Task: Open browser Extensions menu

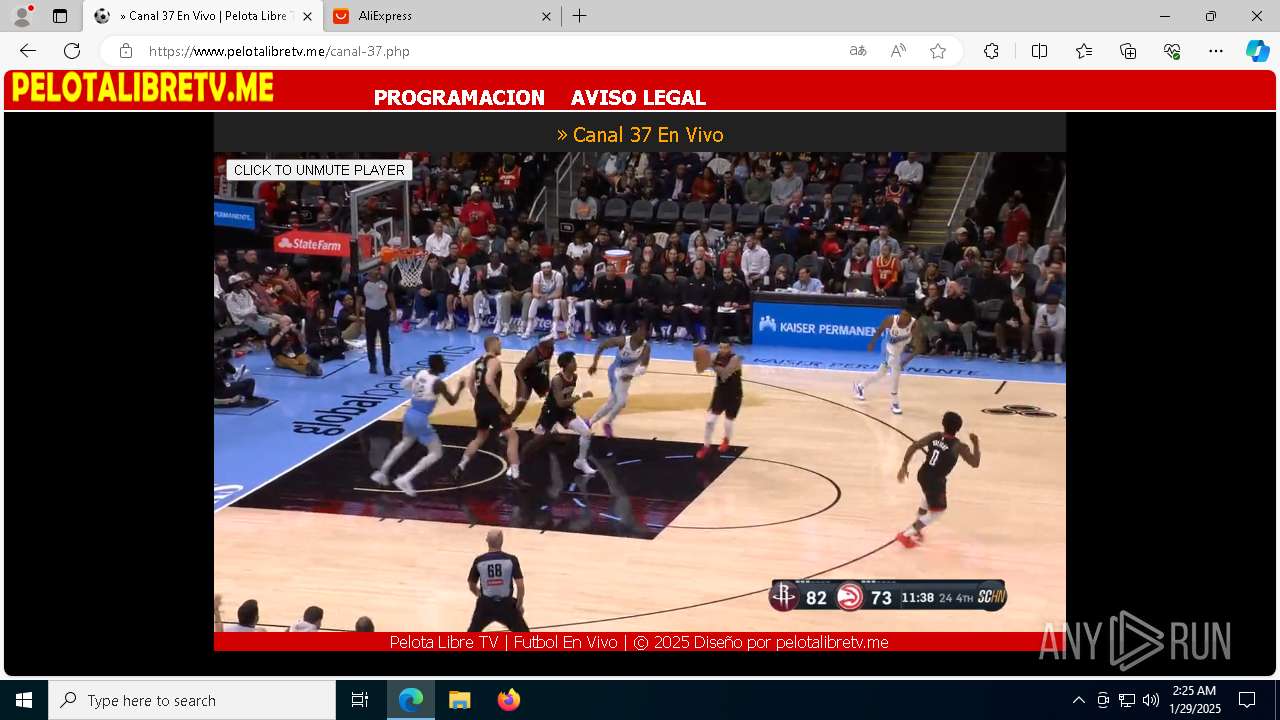Action: 991,51
